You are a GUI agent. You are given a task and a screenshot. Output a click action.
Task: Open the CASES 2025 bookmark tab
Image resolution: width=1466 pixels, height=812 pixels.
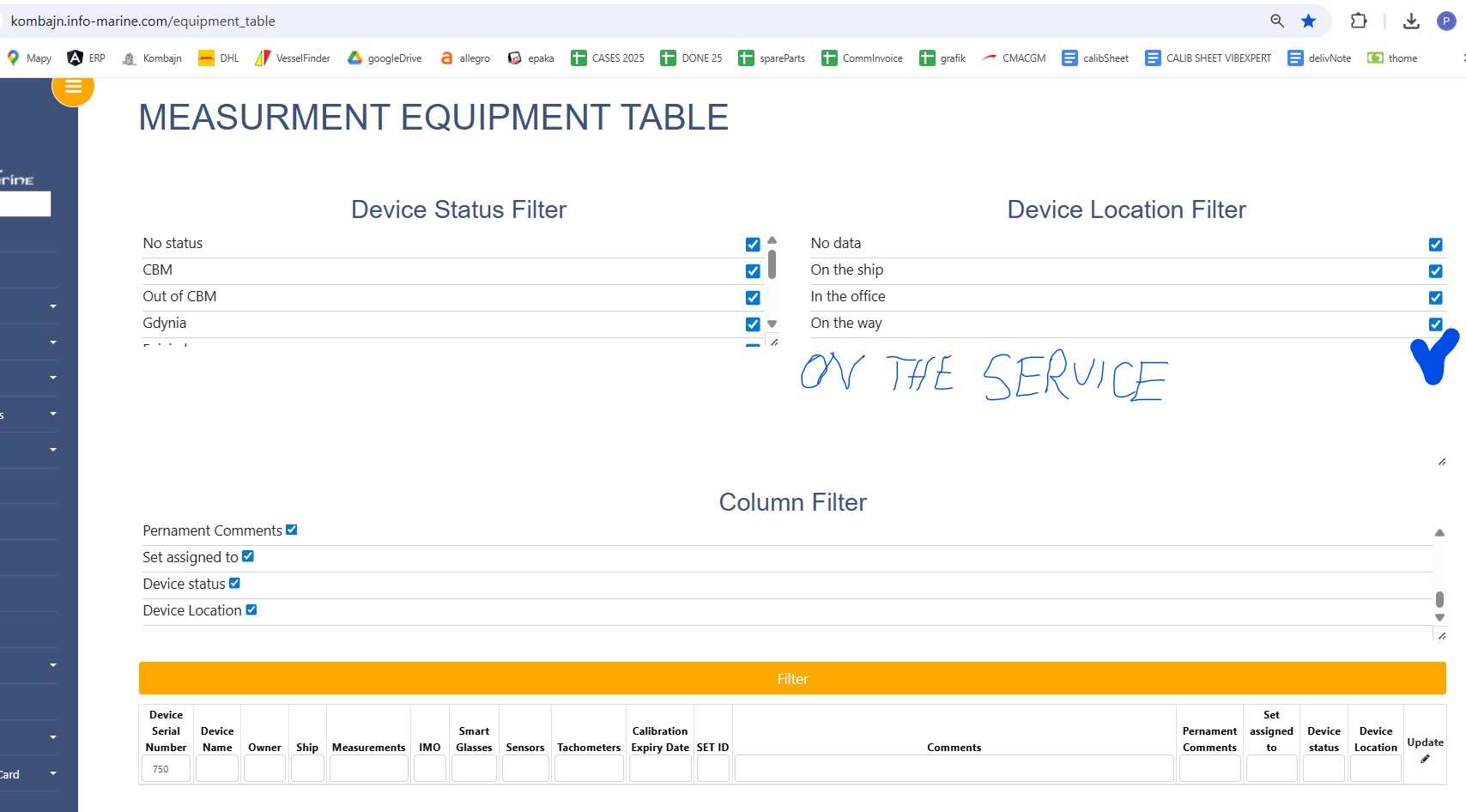(608, 58)
